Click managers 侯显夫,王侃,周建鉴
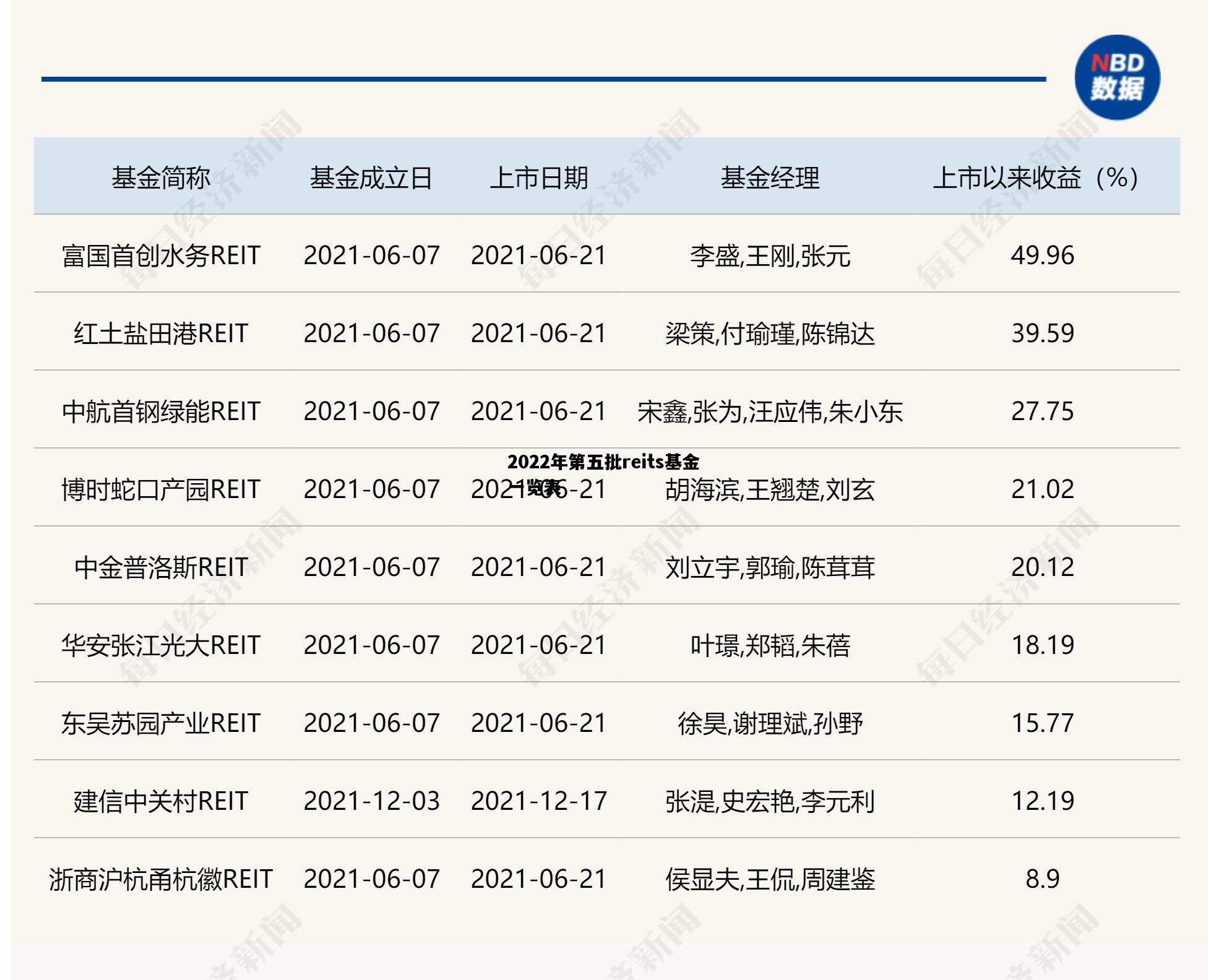This screenshot has height=980, width=1208. pos(770,880)
